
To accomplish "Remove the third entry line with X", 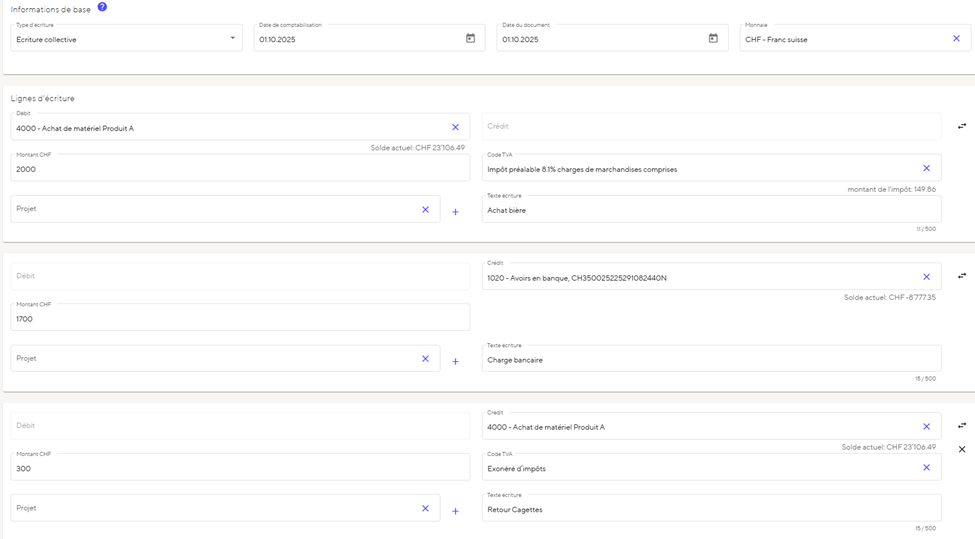I will pyautogui.click(x=962, y=450).
